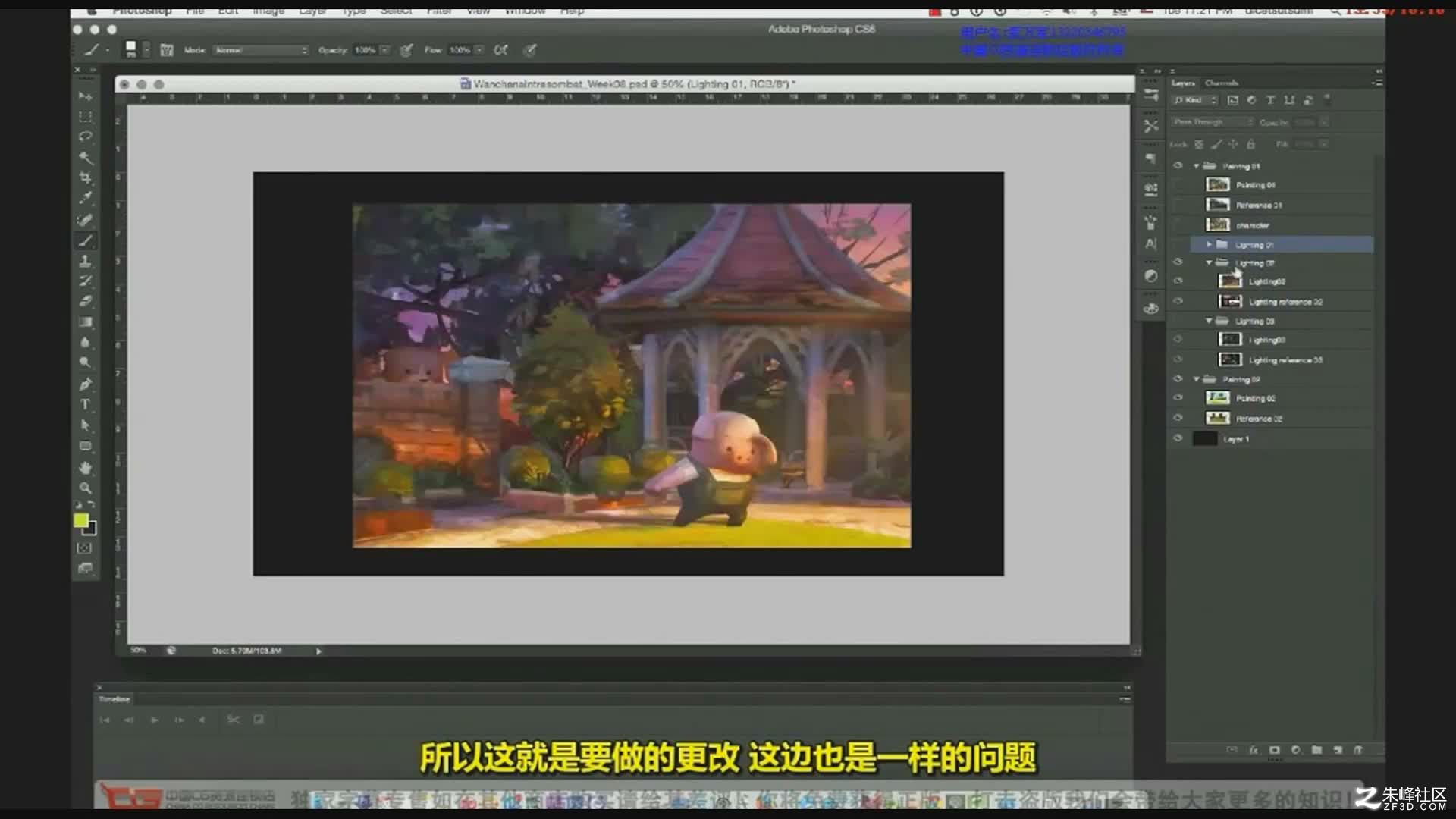This screenshot has width=1456, height=819.
Task: Hide Layer 1 with its eye icon
Action: 1178,438
